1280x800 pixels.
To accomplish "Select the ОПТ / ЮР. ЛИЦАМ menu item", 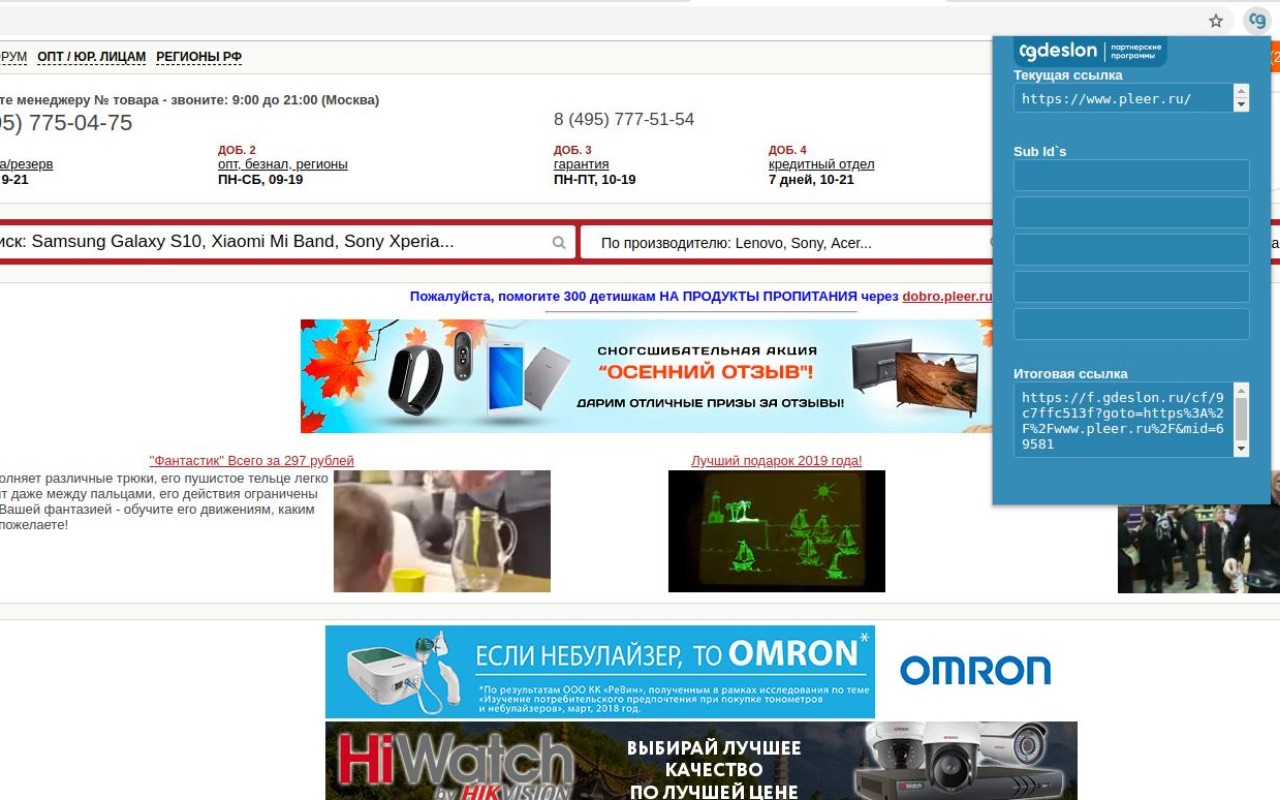I will click(92, 56).
